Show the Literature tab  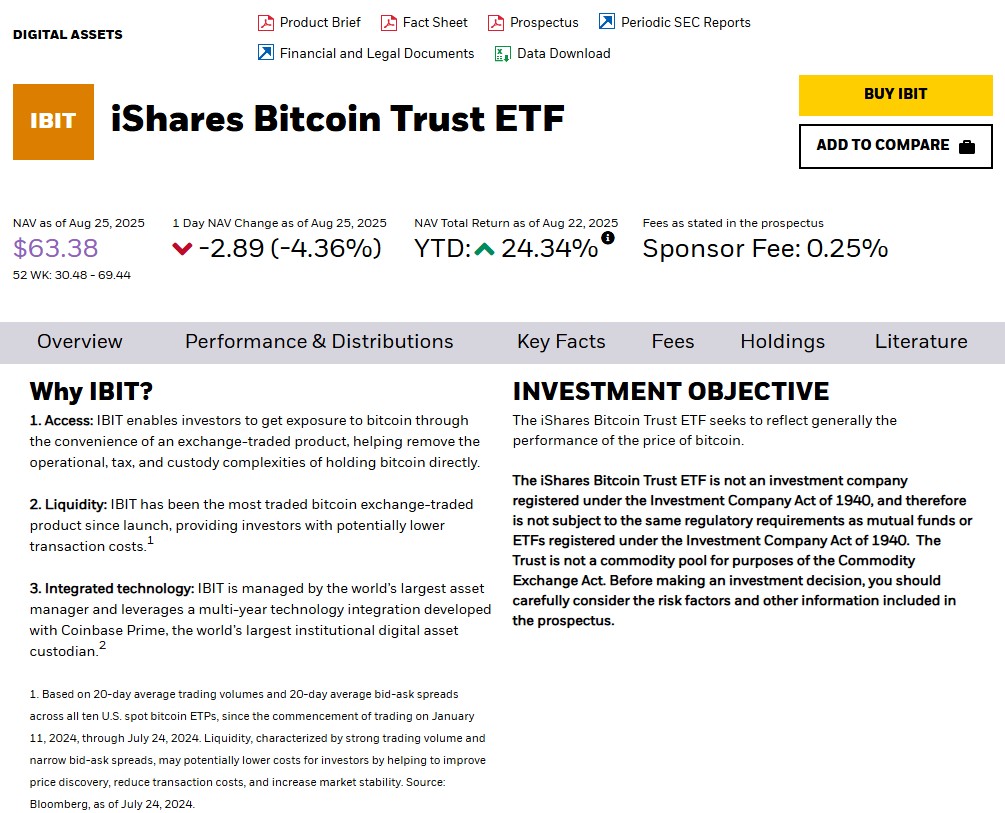[x=921, y=342]
